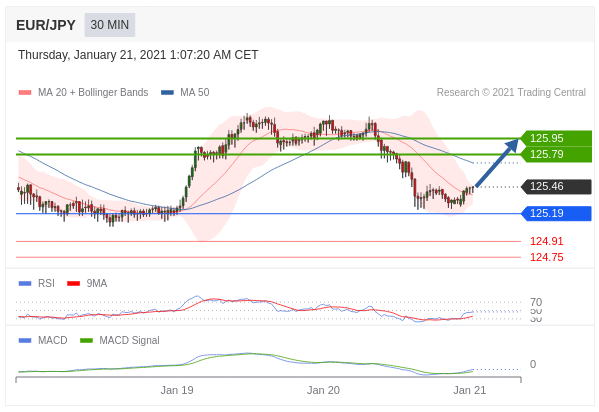Click the 124.91 red support value
Image resolution: width=599 pixels, height=412 pixels.
(x=547, y=242)
